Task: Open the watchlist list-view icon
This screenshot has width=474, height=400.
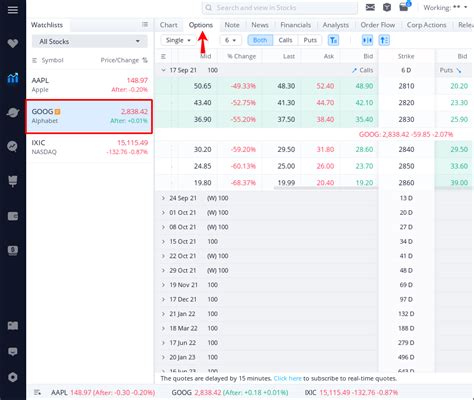Action: (x=145, y=25)
